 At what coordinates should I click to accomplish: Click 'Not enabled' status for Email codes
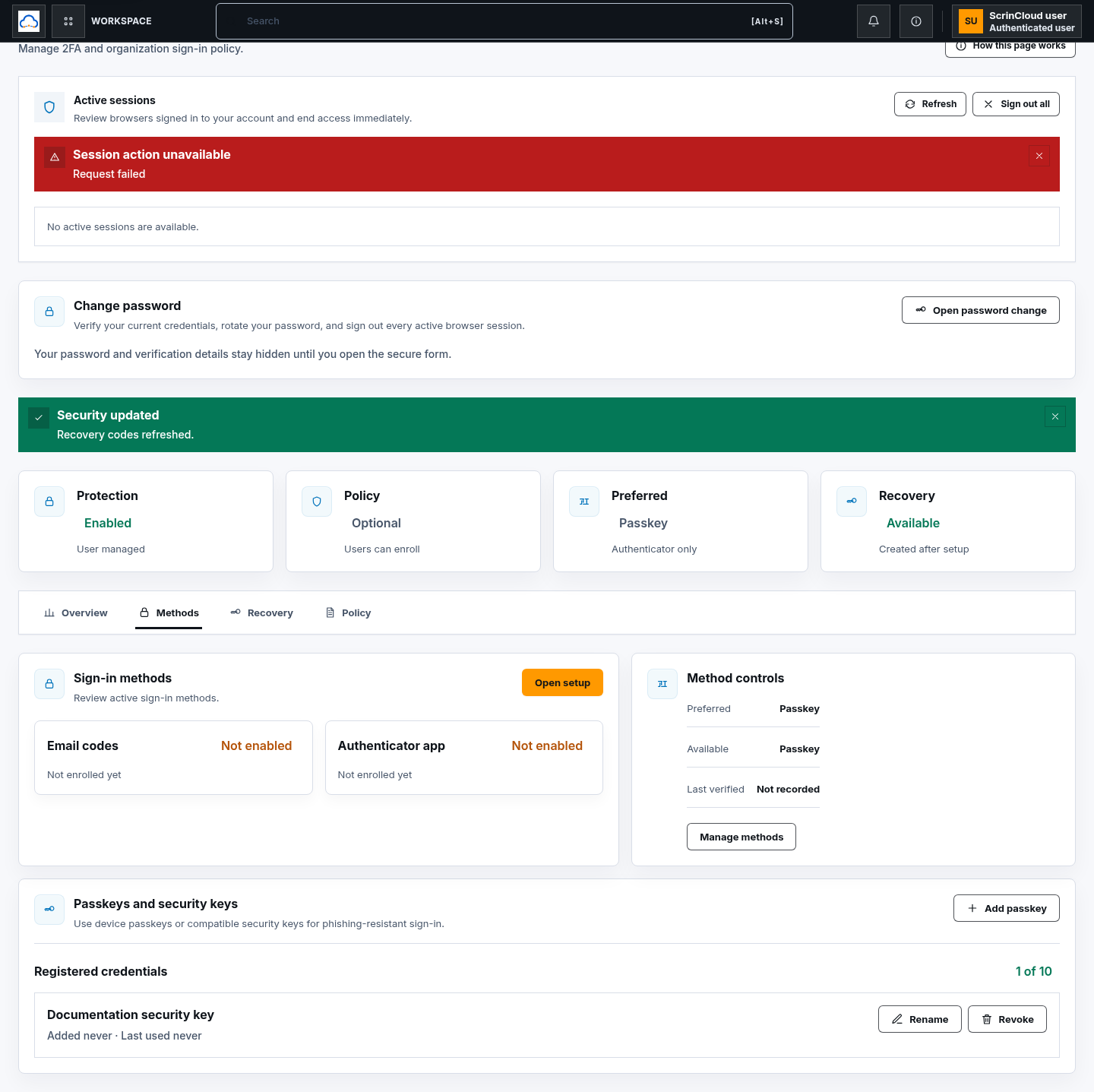(257, 745)
